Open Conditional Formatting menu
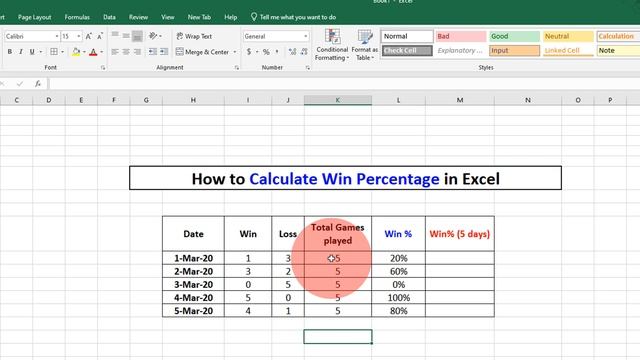The height and width of the screenshot is (360, 640). pyautogui.click(x=332, y=45)
